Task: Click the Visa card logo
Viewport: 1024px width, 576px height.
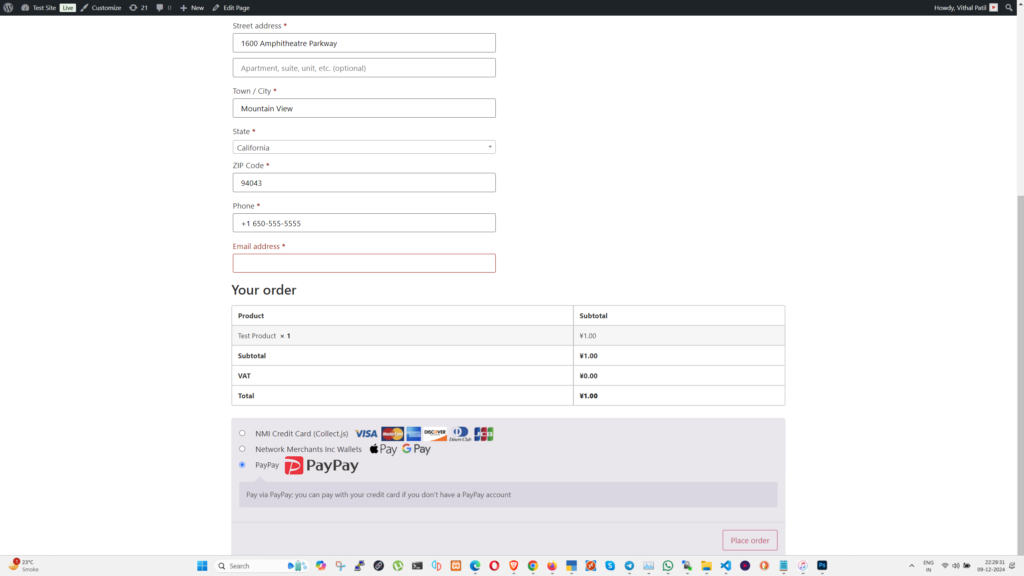Action: tap(366, 434)
